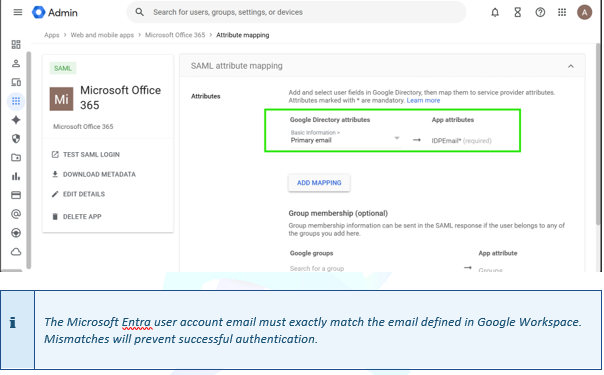Click the App attribute column label
This screenshot has height=375, width=604.
click(x=498, y=253)
